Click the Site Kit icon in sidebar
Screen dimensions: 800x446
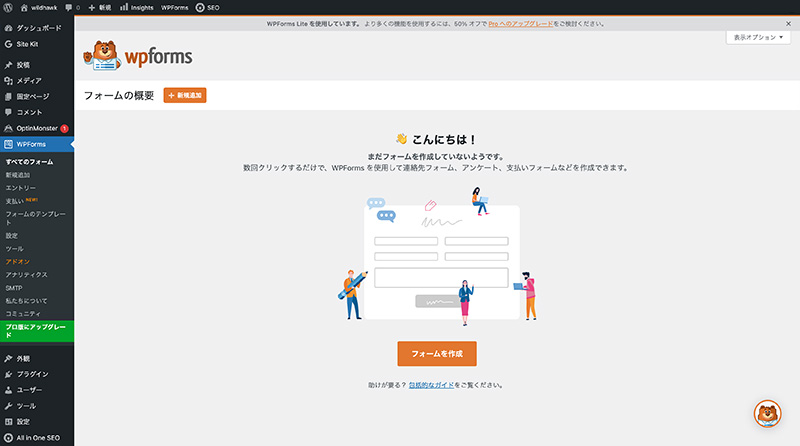pyautogui.click(x=8, y=44)
